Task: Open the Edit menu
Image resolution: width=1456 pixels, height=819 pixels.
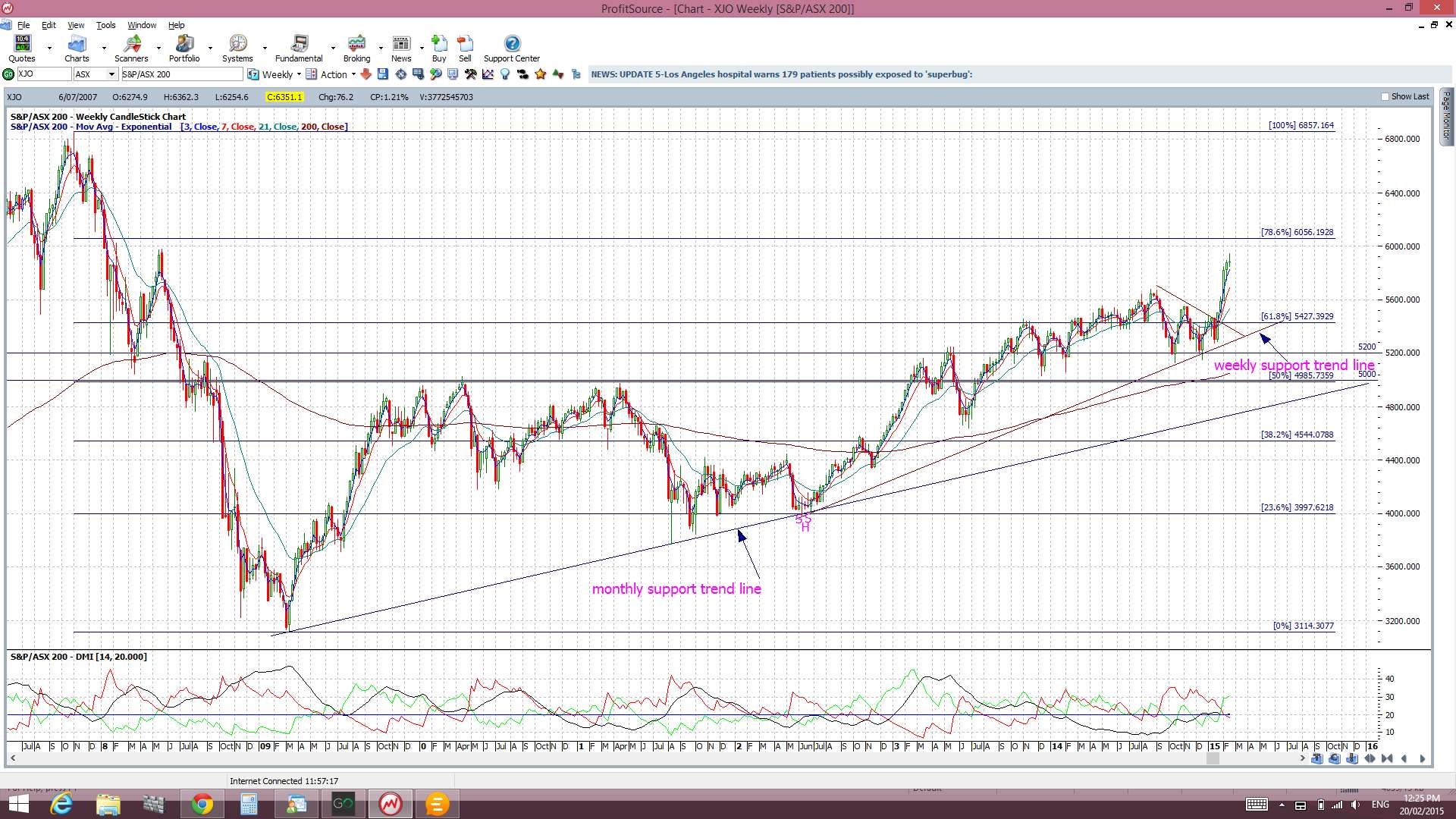Action: (49, 25)
